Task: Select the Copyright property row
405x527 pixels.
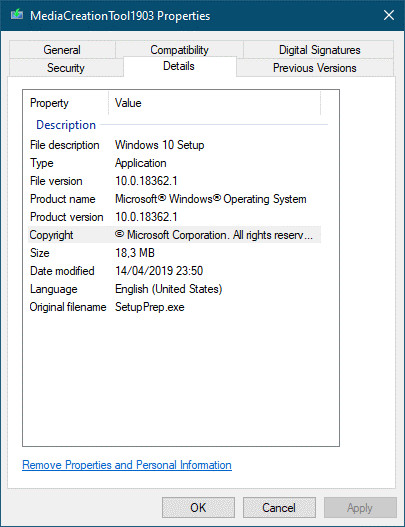Action: [174, 235]
